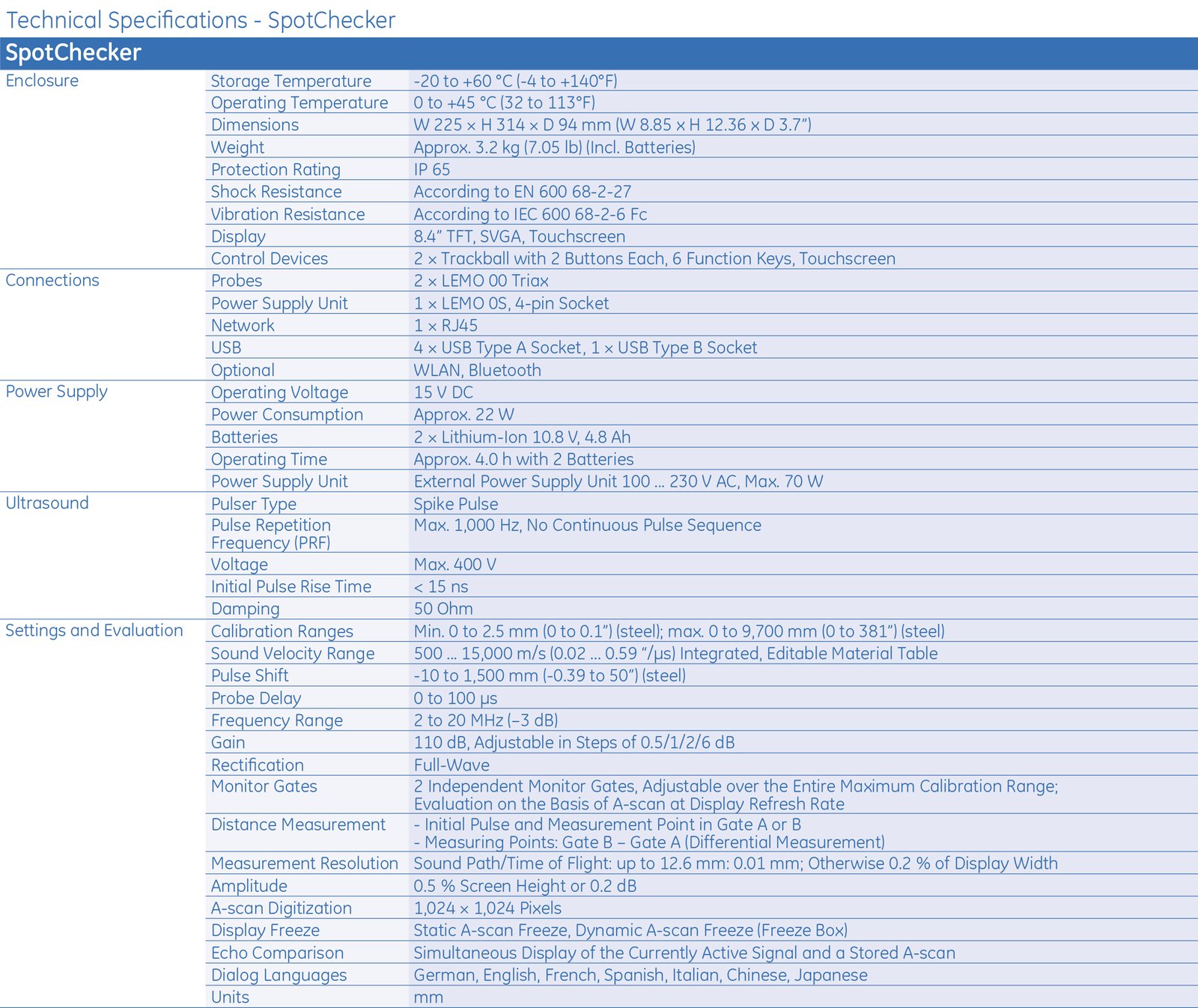The height and width of the screenshot is (1008, 1198).
Task: Click the 'Pulser Type' label
Action: (x=254, y=504)
